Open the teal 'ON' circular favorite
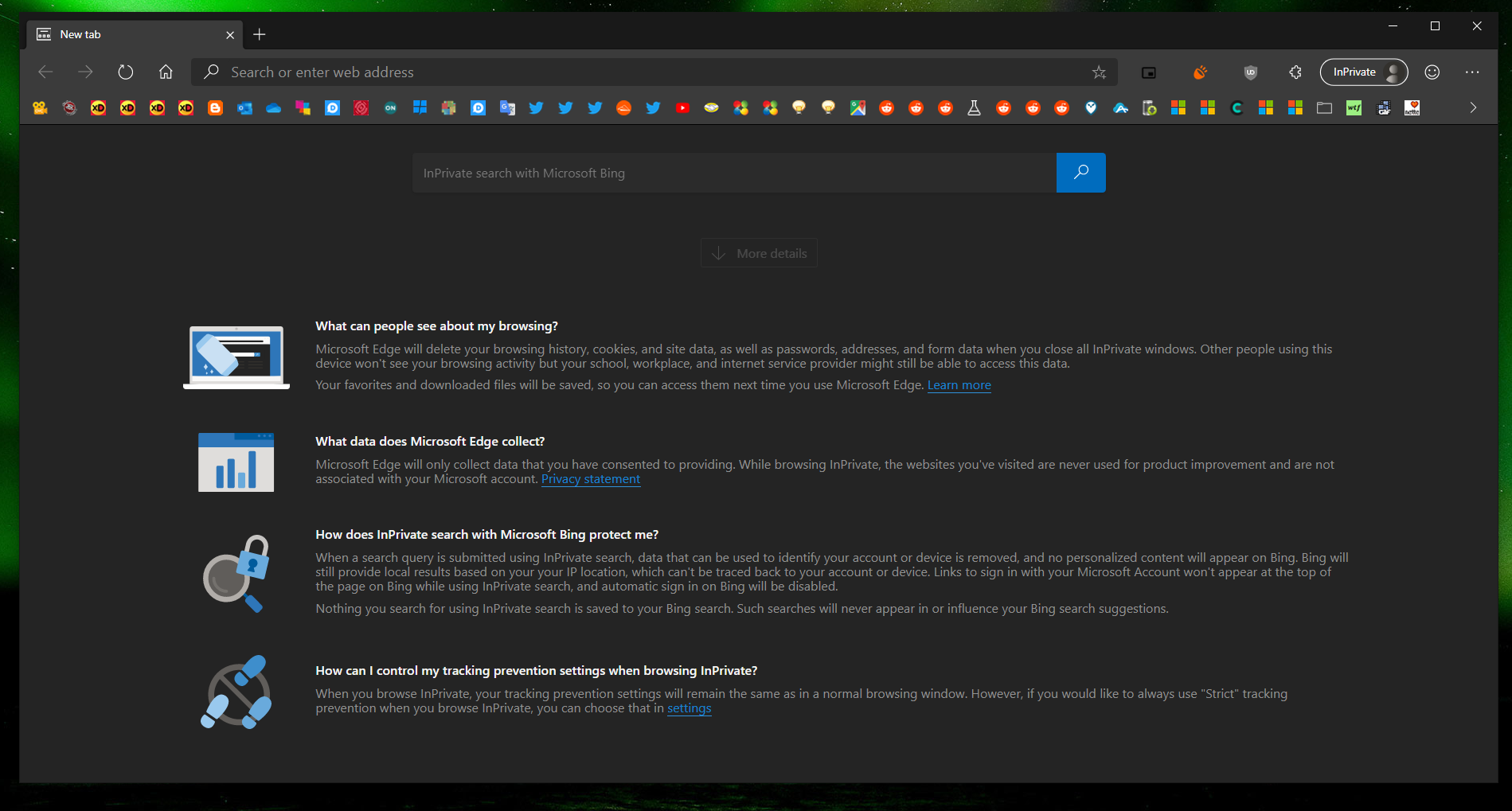Screen dimensions: 1512x811 coord(390,108)
